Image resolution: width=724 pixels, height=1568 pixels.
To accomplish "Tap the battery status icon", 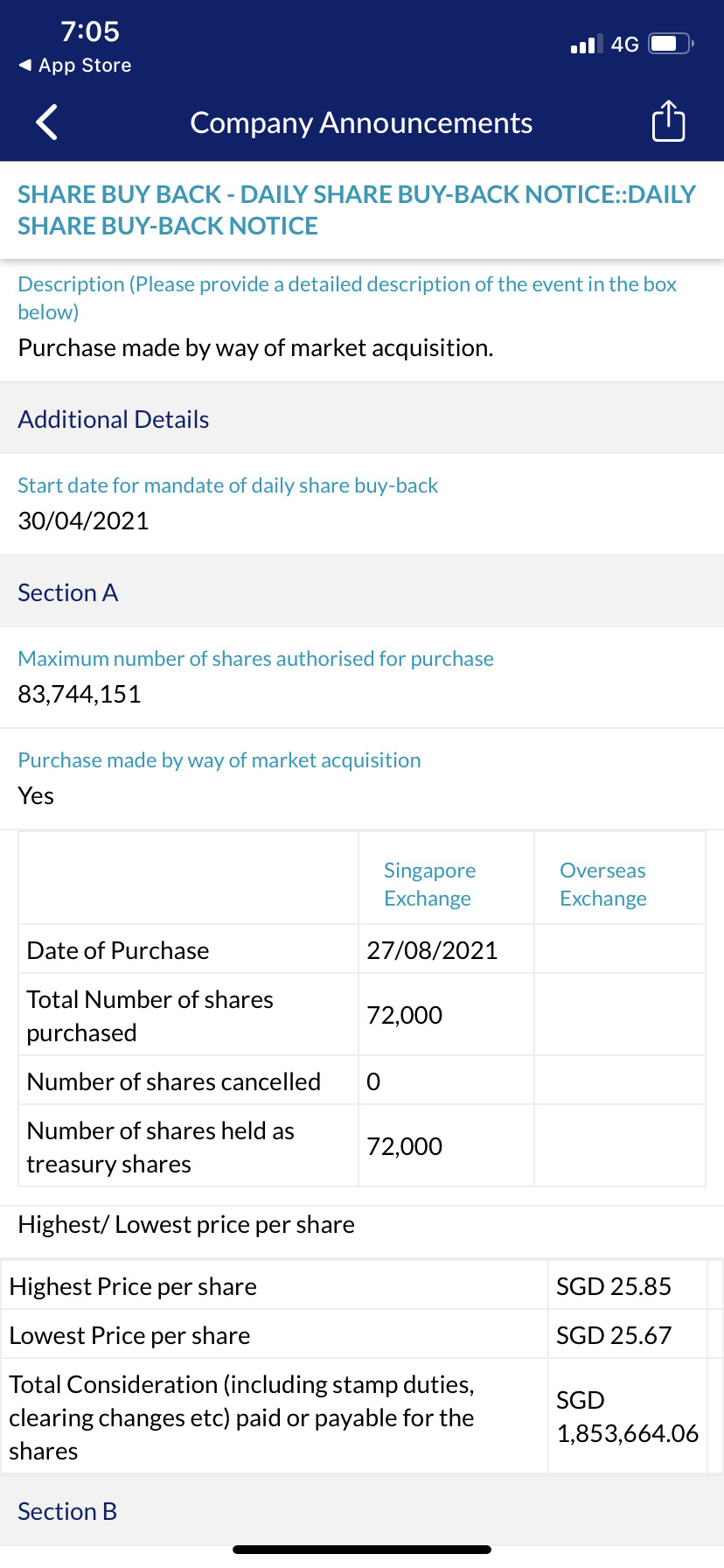I will 670,44.
